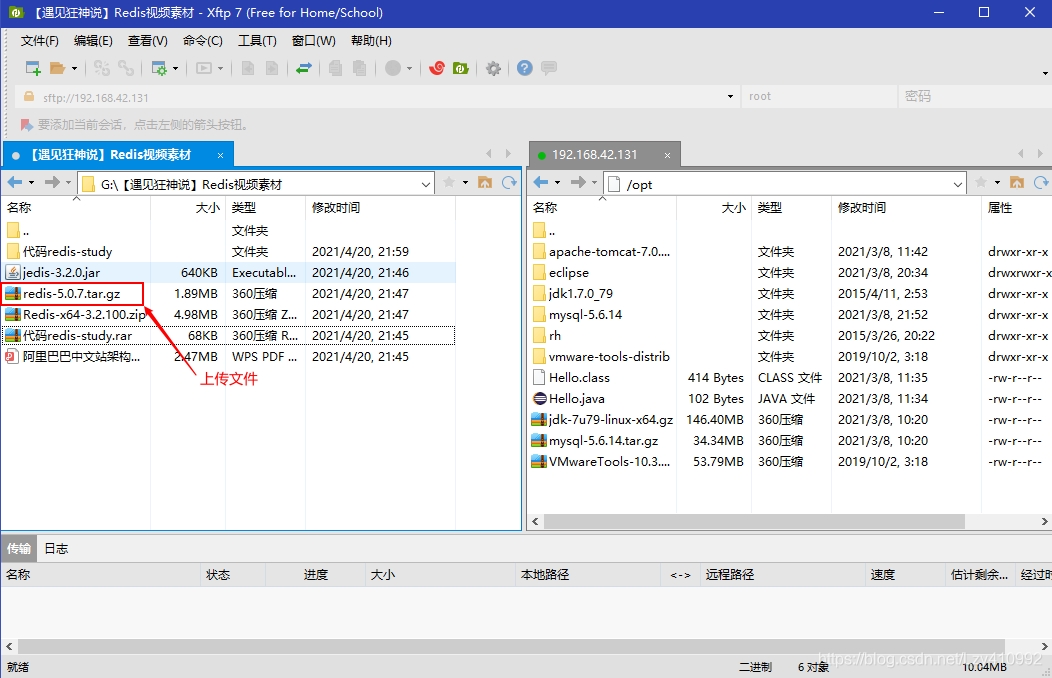Select mysql-5.6.14.tar.gz in remote pane
Viewport: 1052px width, 678px height.
(603, 441)
